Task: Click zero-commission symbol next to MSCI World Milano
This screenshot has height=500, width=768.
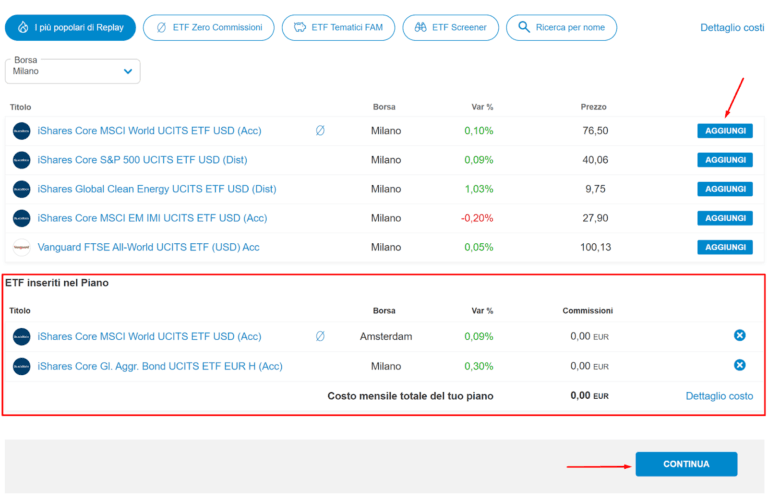Action: tap(320, 131)
